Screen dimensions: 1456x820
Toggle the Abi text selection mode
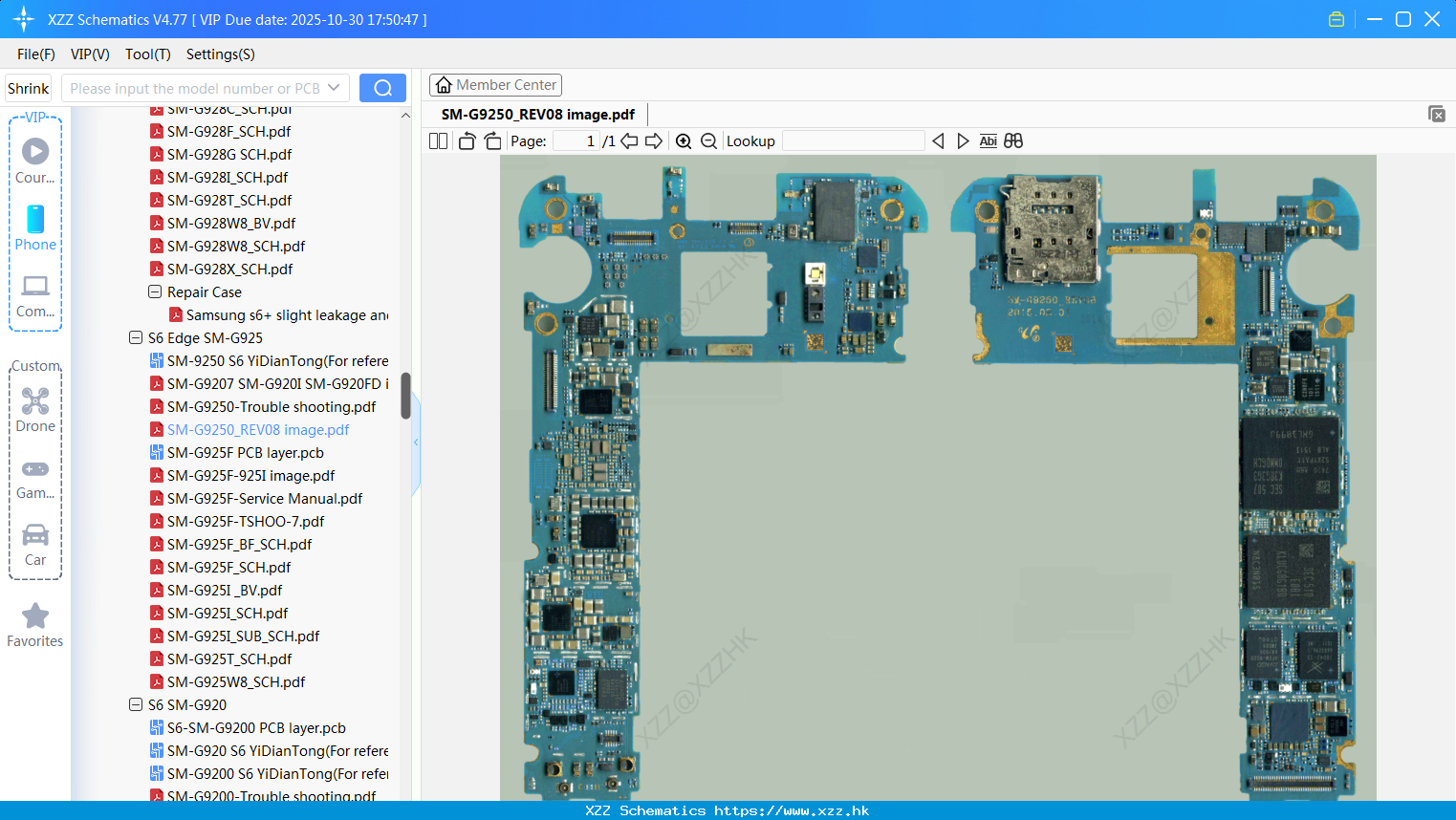pos(988,140)
